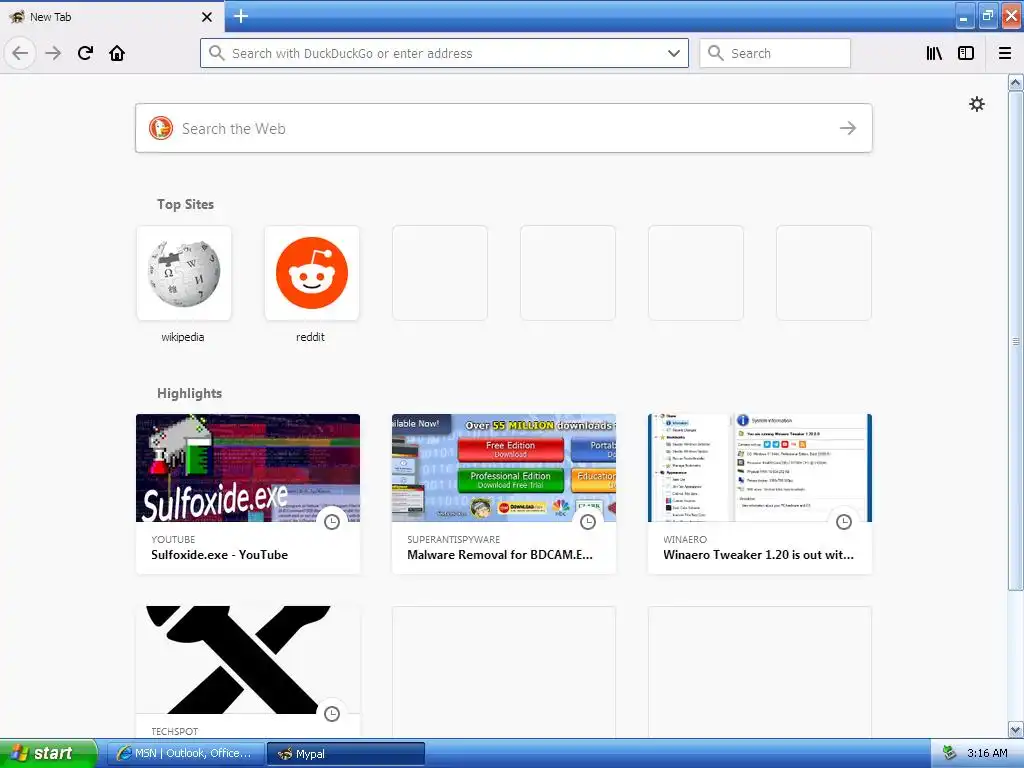Image resolution: width=1024 pixels, height=768 pixels.
Task: Click the Search the Web field
Action: click(x=504, y=128)
